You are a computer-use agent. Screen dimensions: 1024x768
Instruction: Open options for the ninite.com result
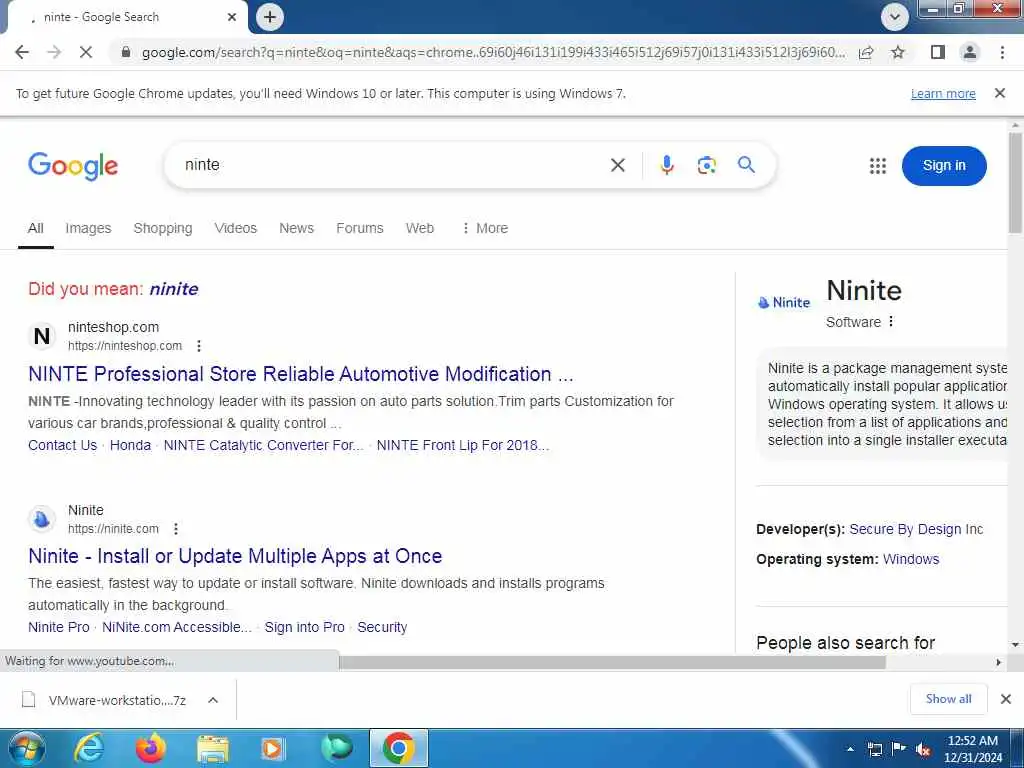point(176,529)
